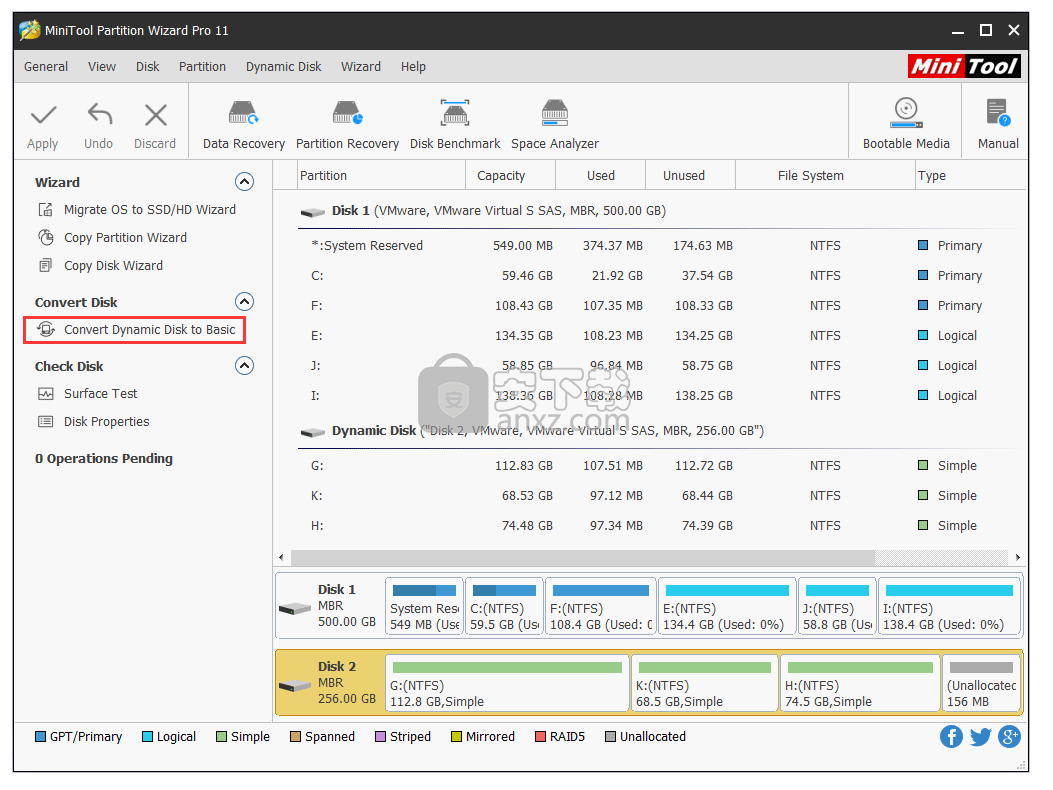Click the Undo arrow icon
This screenshot has width=1053, height=790.
coord(99,114)
